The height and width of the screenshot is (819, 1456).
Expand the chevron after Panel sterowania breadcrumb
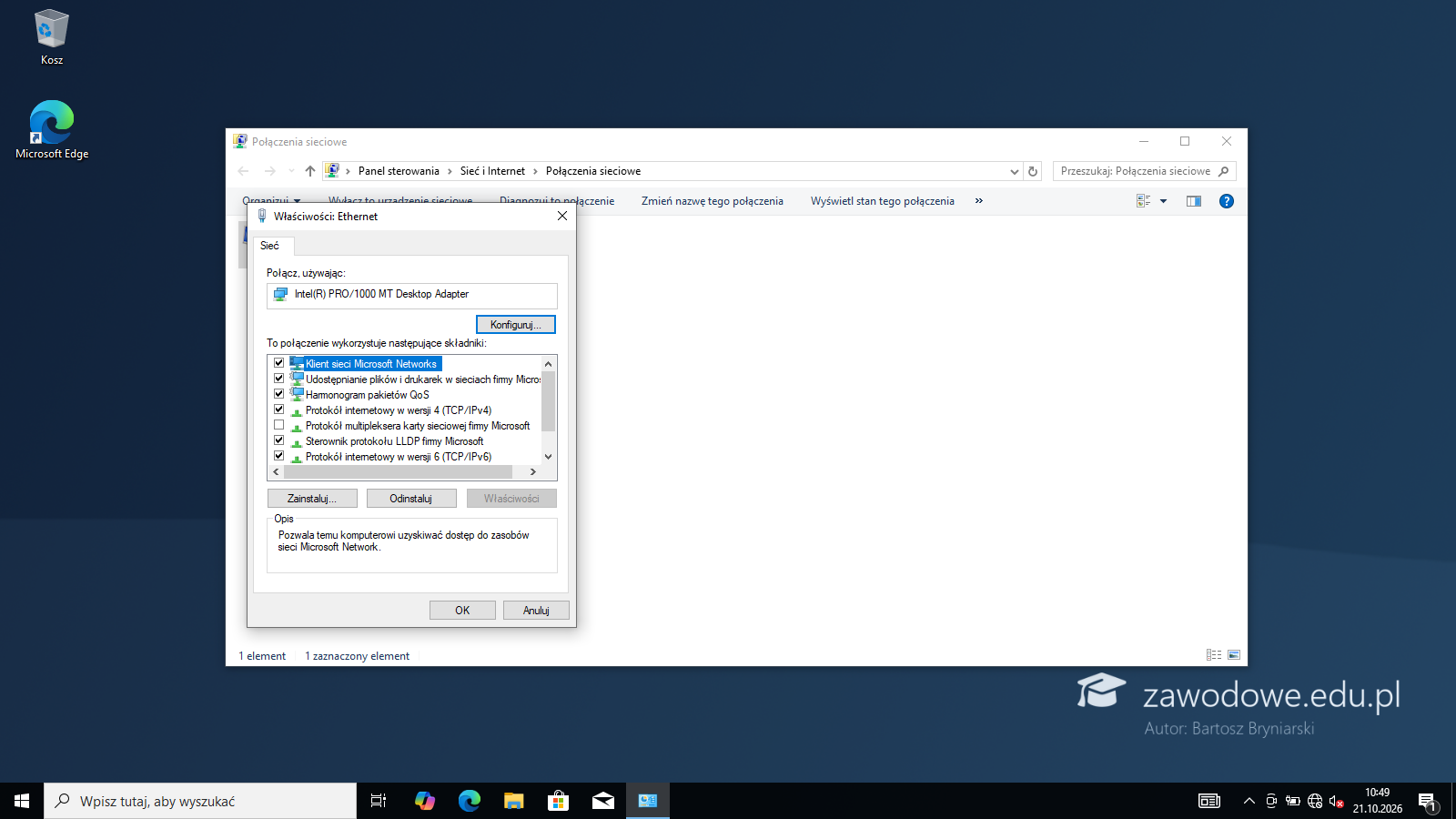[x=450, y=171]
